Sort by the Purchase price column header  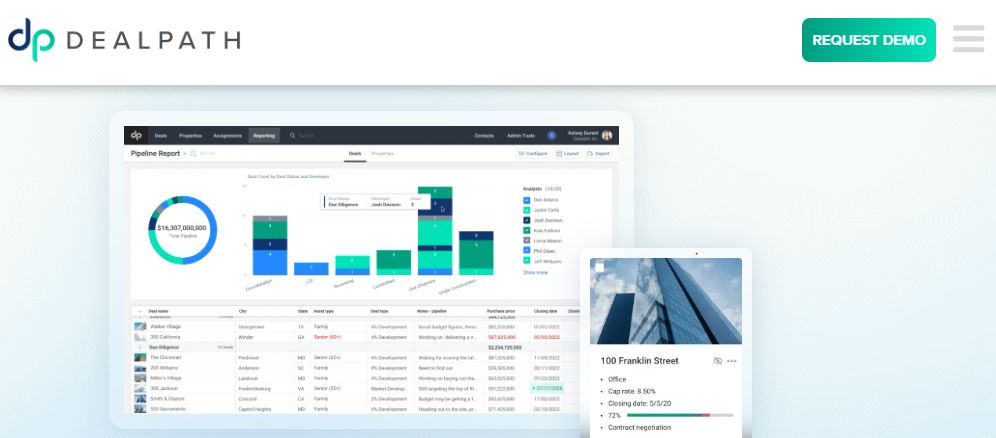pos(501,312)
